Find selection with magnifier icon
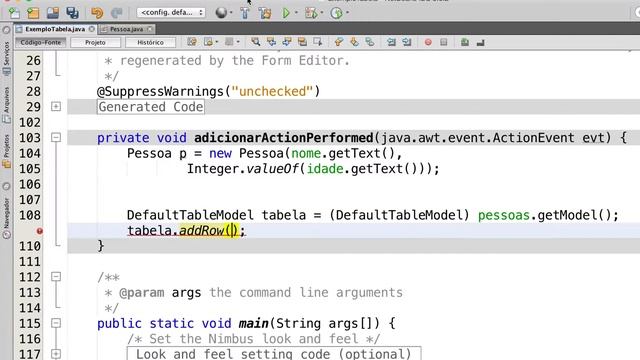The width and height of the screenshot is (640, 360). click(256, 42)
